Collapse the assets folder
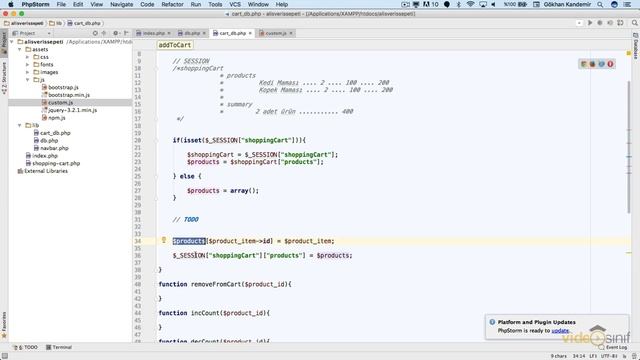 20,49
